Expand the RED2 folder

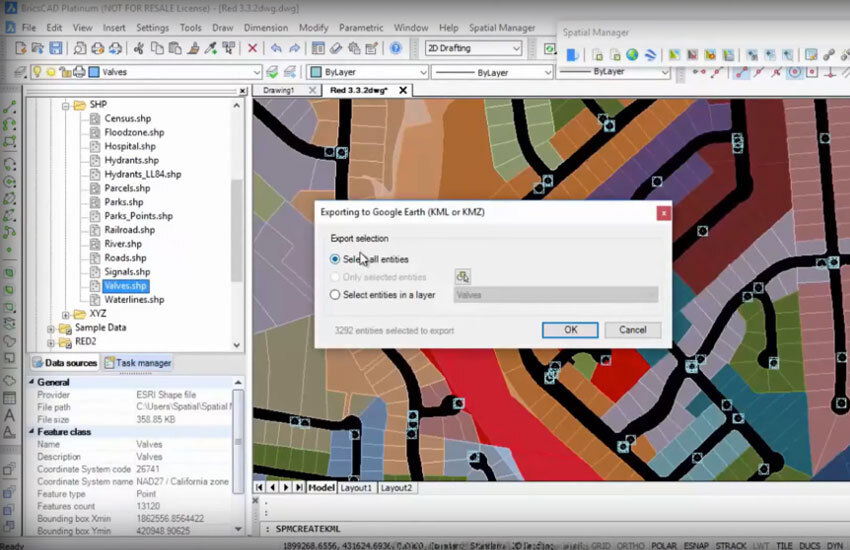click(x=51, y=343)
